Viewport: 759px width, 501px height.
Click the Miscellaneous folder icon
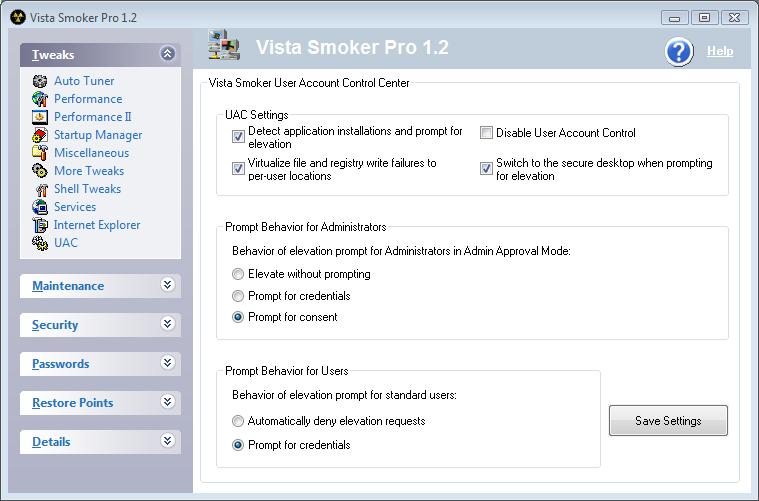click(40, 153)
